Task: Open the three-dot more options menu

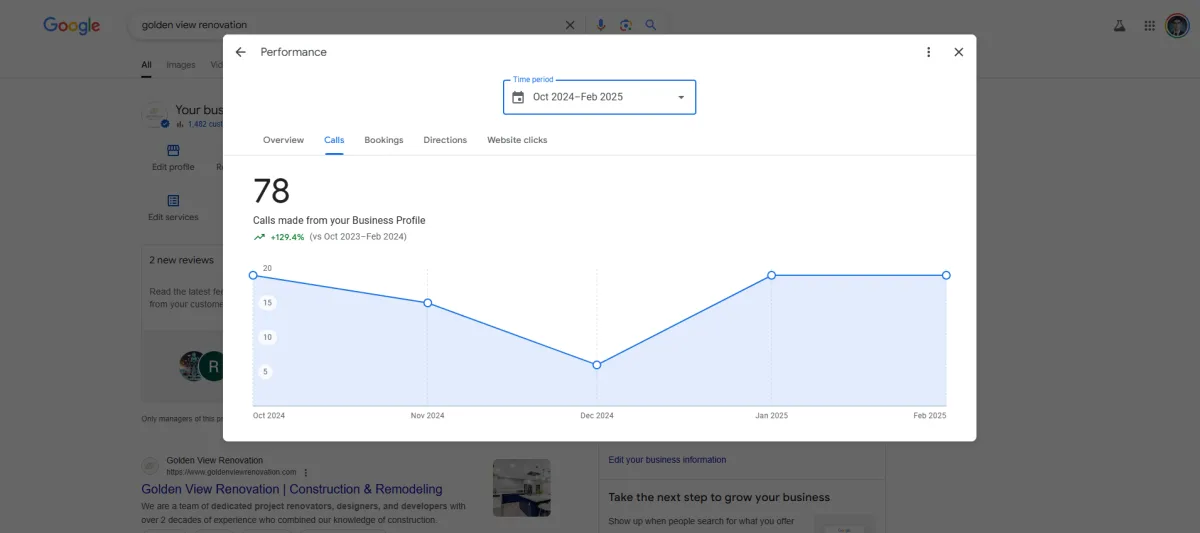Action: coord(928,52)
